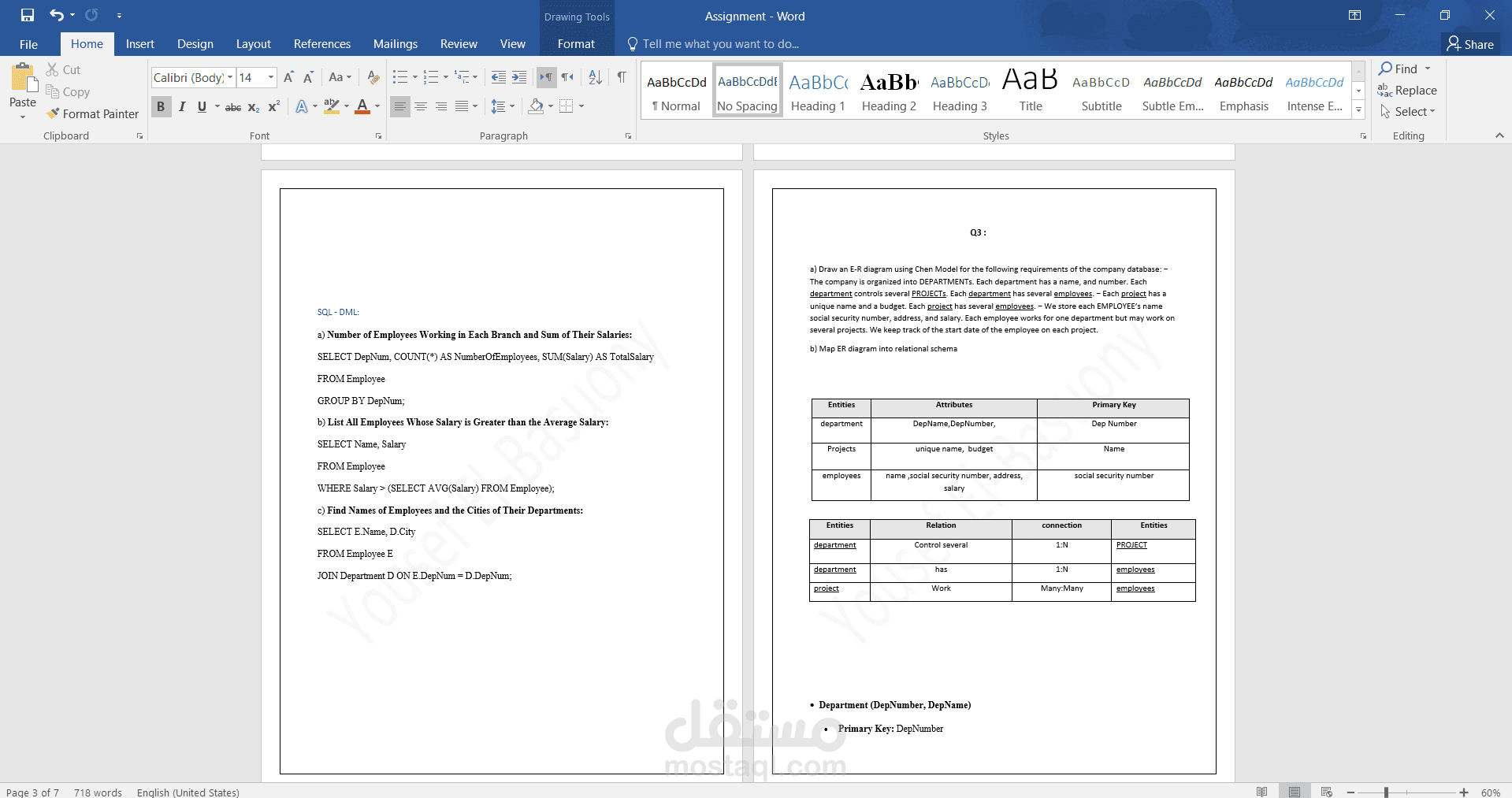
Task: Align text to the left
Action: [400, 106]
